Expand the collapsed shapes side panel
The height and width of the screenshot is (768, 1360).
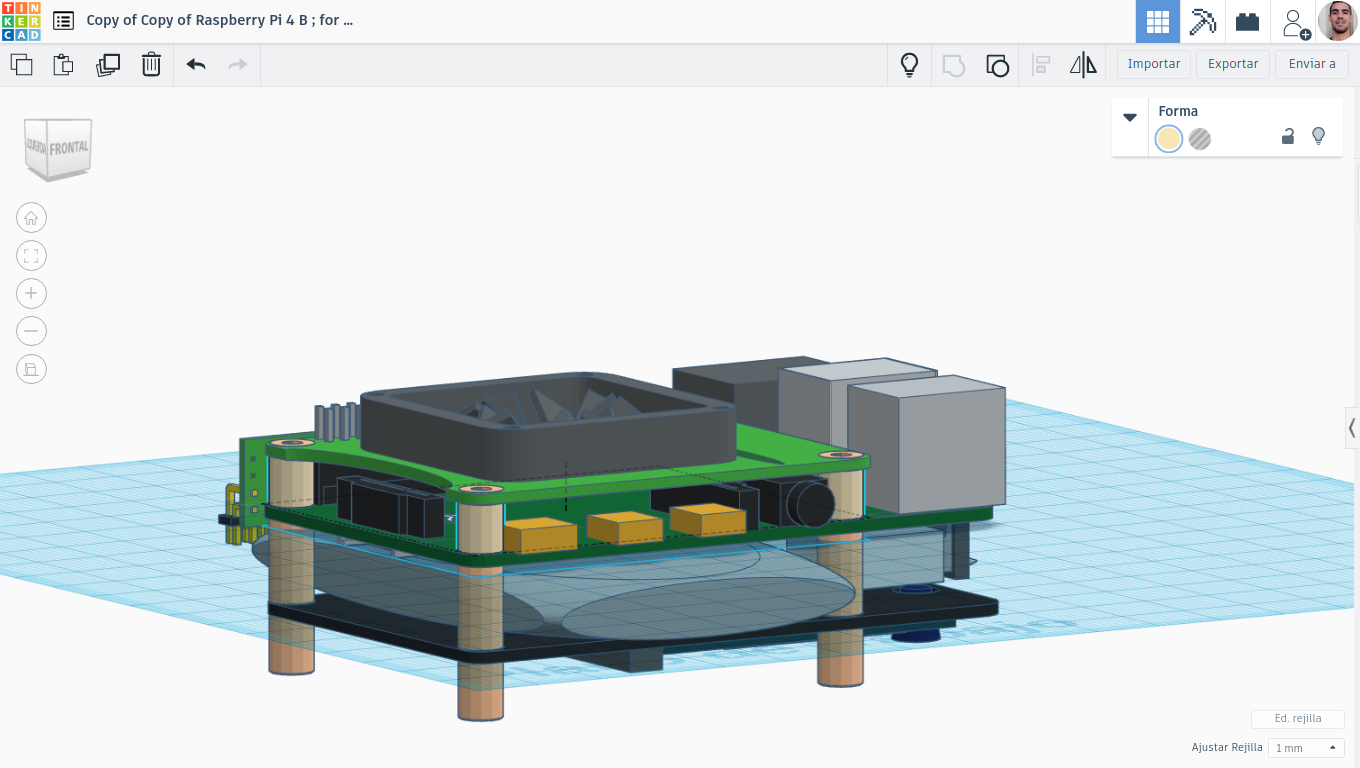pos(1352,428)
